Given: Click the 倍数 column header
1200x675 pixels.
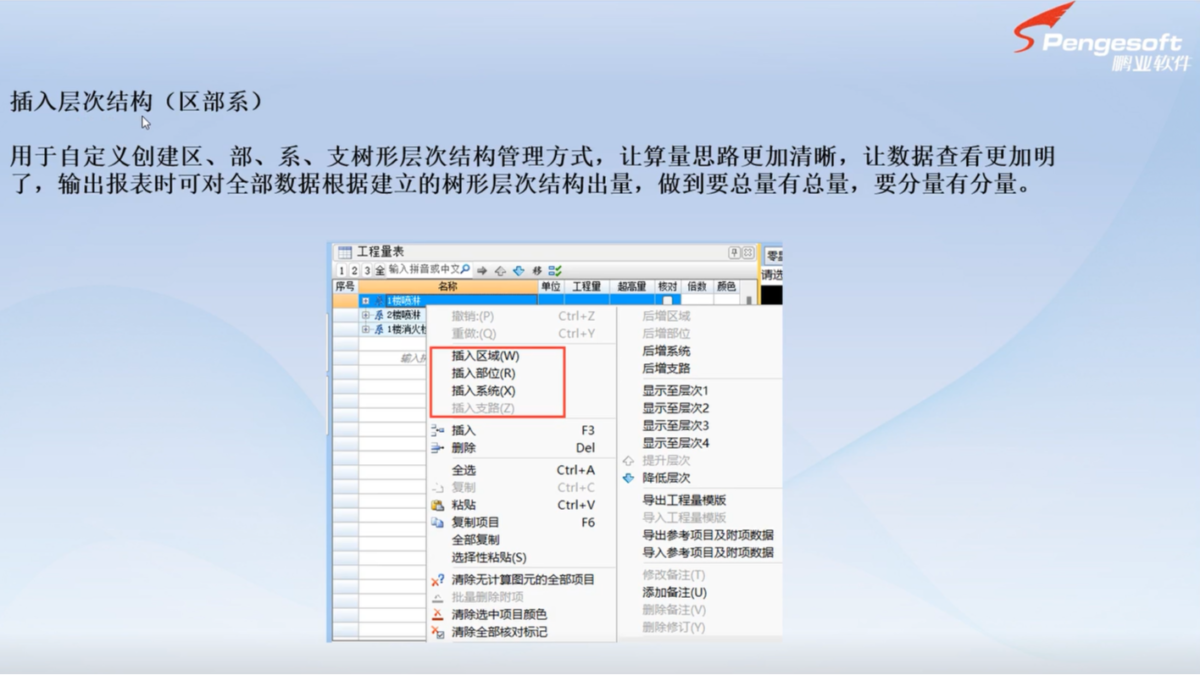Looking at the screenshot, I should click(697, 287).
